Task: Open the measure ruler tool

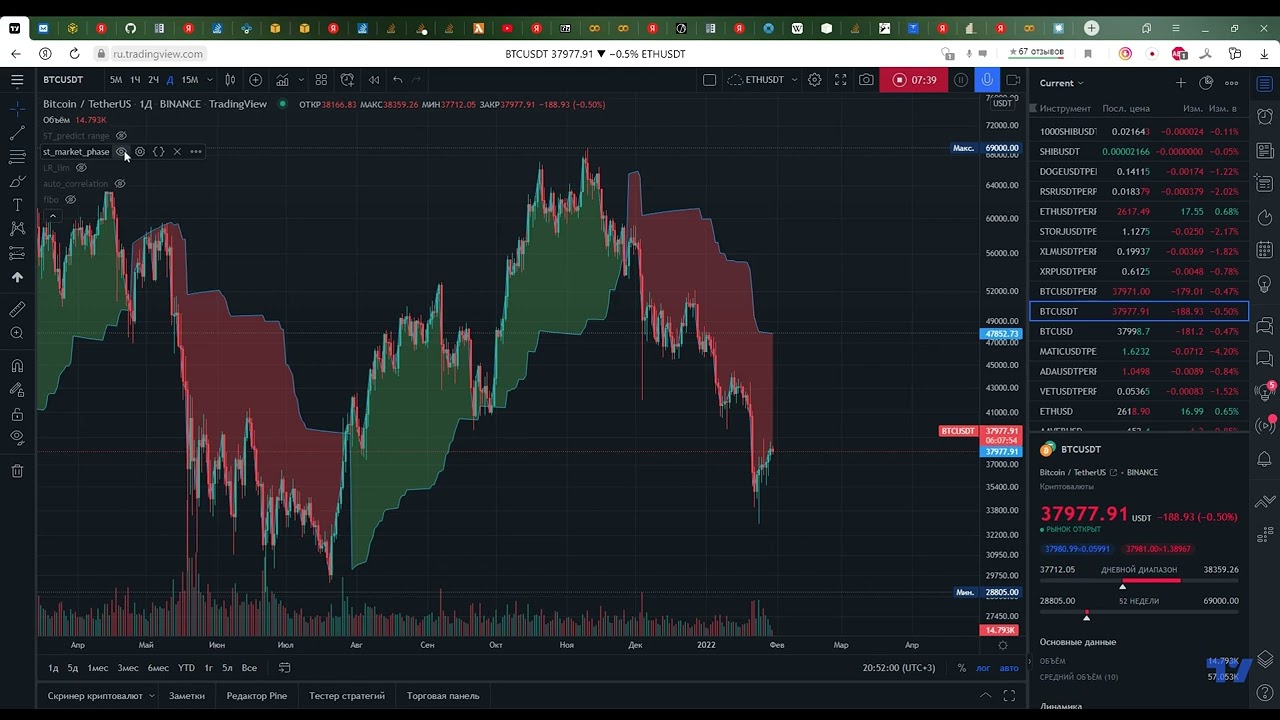Action: (17, 309)
